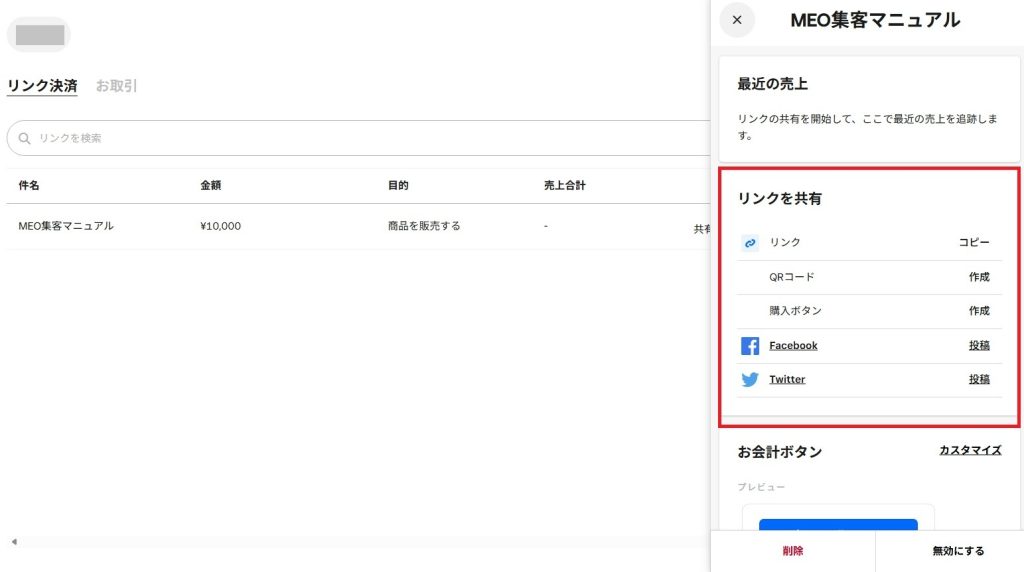Select the MEO集客マニュアル table row name
The height and width of the screenshot is (572, 1024).
pyautogui.click(x=66, y=226)
